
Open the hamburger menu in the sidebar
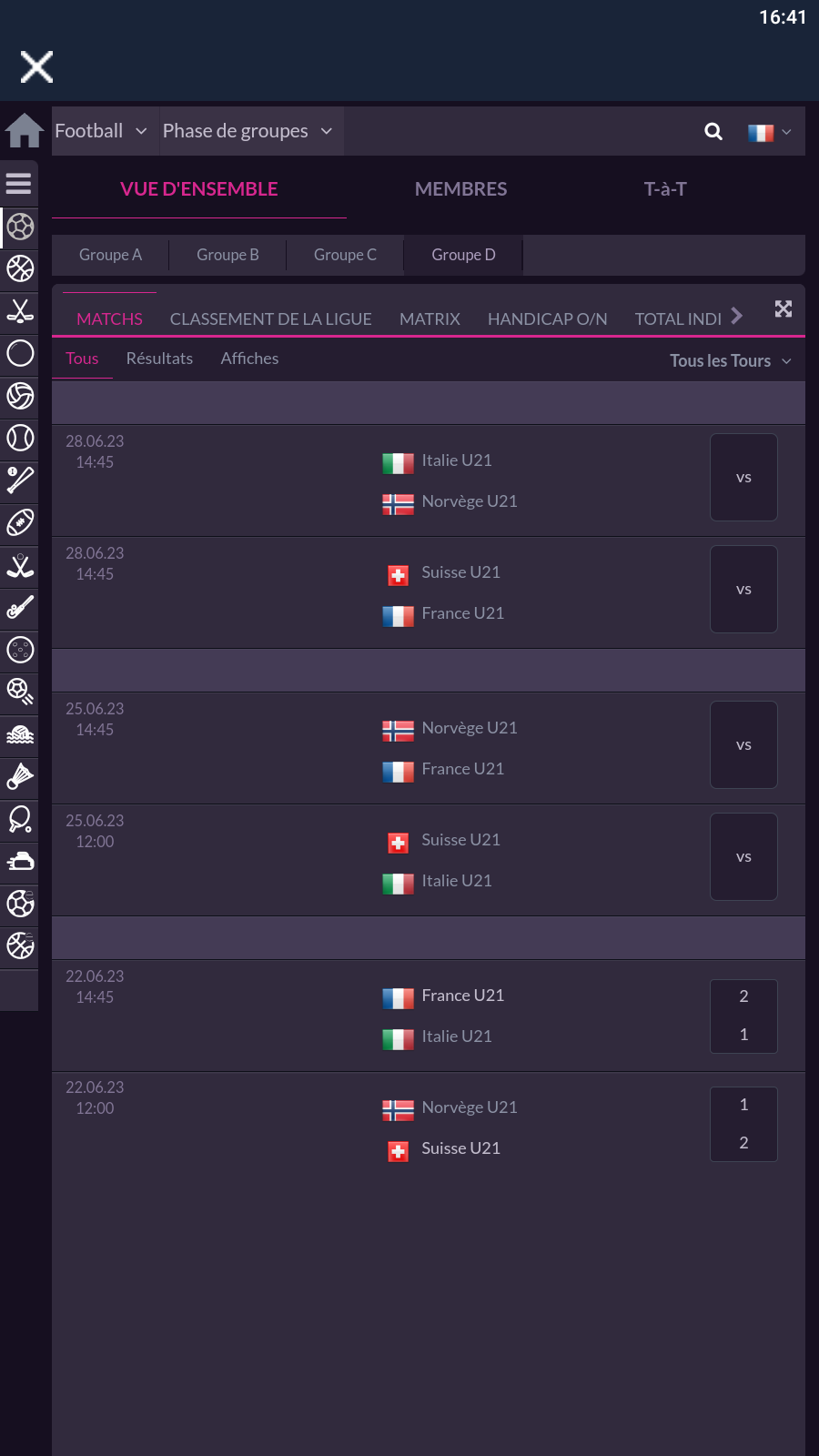click(19, 184)
